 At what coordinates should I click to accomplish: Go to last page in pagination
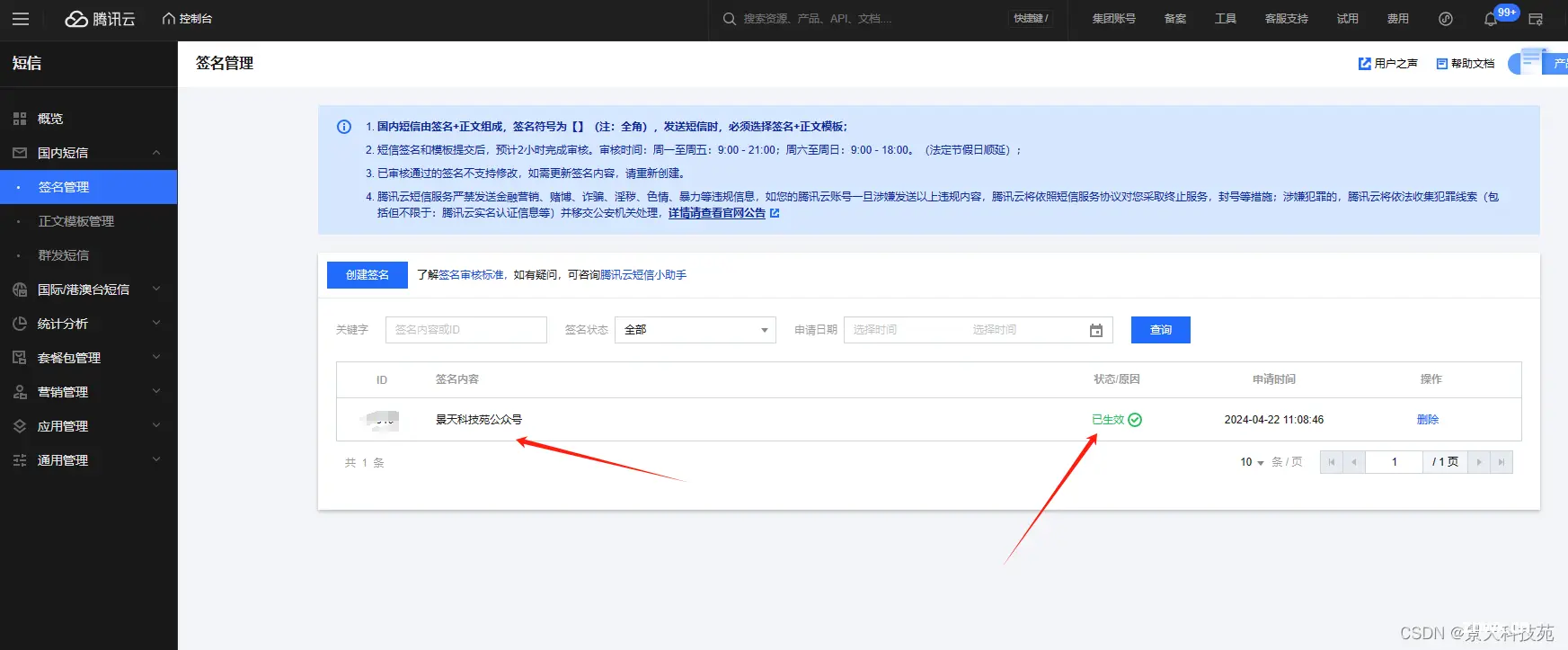[x=1502, y=462]
